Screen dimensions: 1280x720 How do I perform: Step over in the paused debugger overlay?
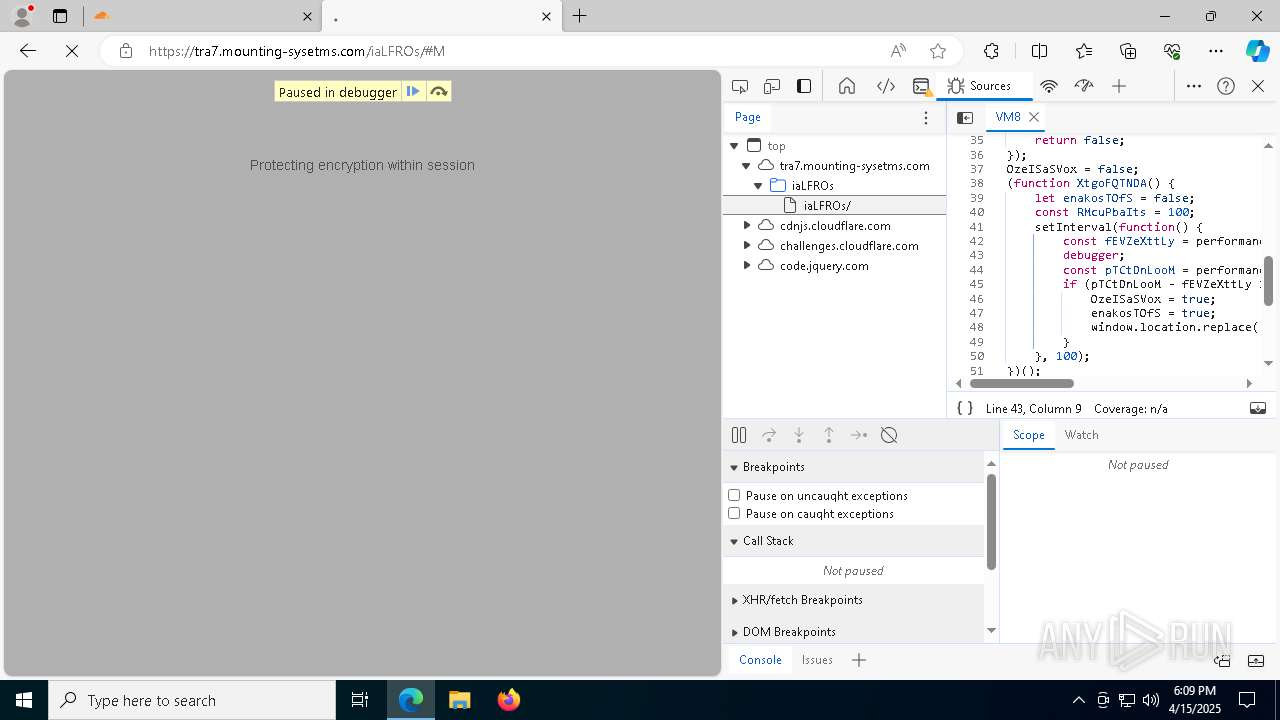click(x=438, y=92)
